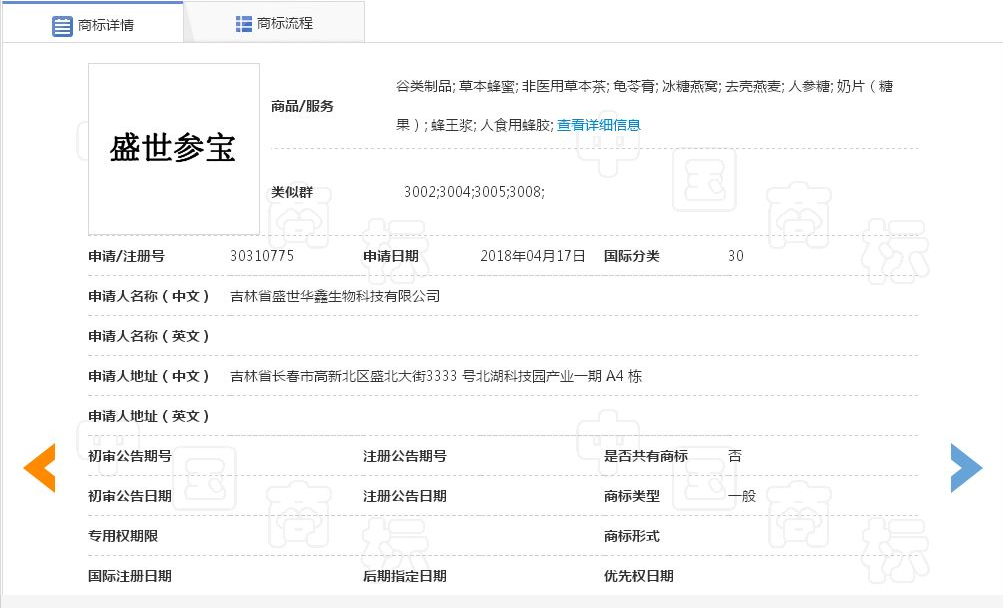
Task: Click the list icon on 商标流程 tab
Action: (243, 23)
